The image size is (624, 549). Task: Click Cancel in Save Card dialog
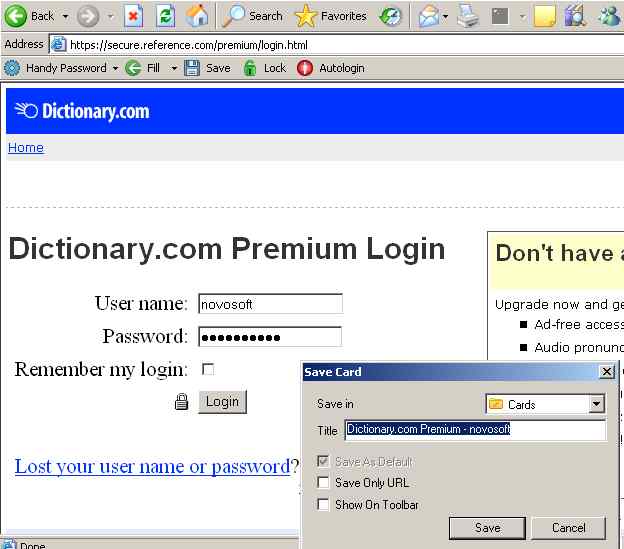[x=569, y=528]
